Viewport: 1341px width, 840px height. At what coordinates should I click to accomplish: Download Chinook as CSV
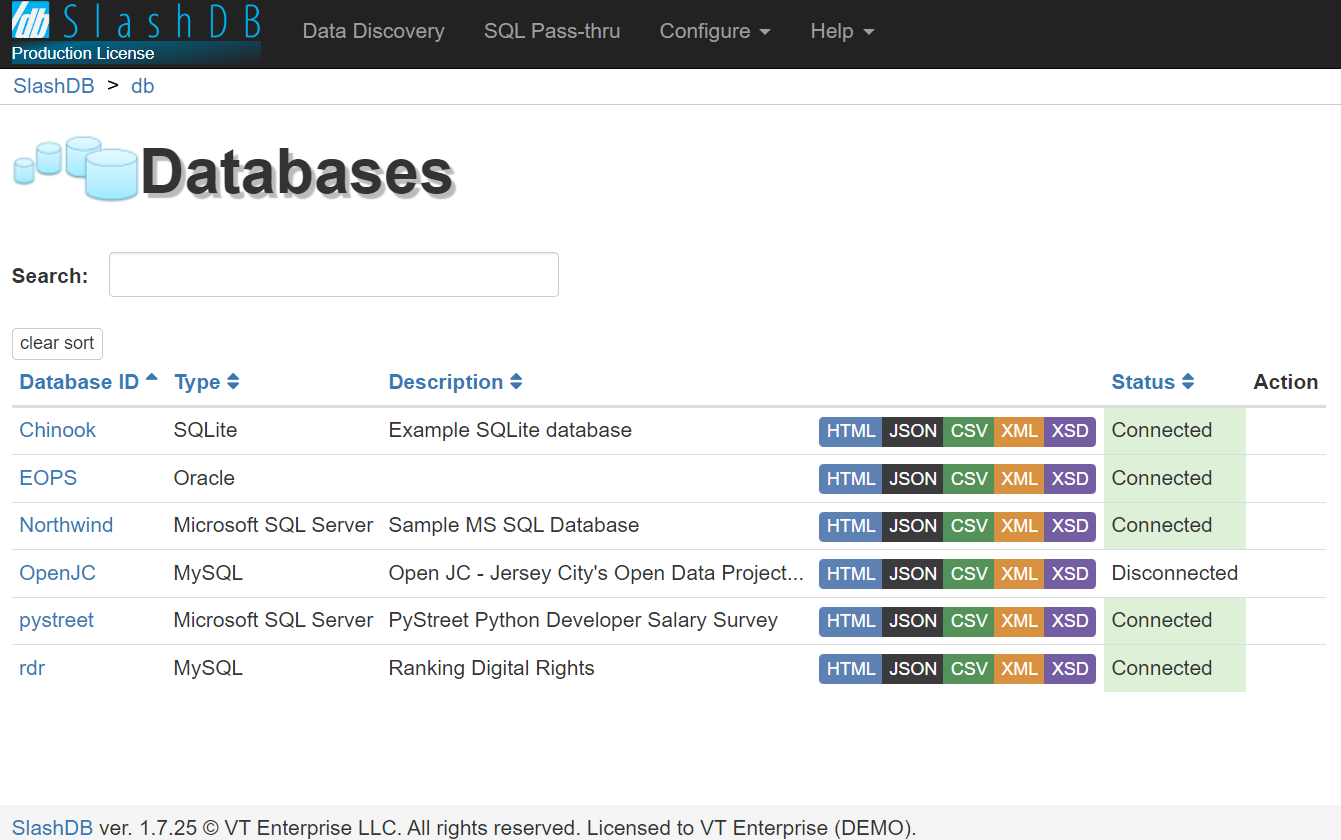(969, 431)
